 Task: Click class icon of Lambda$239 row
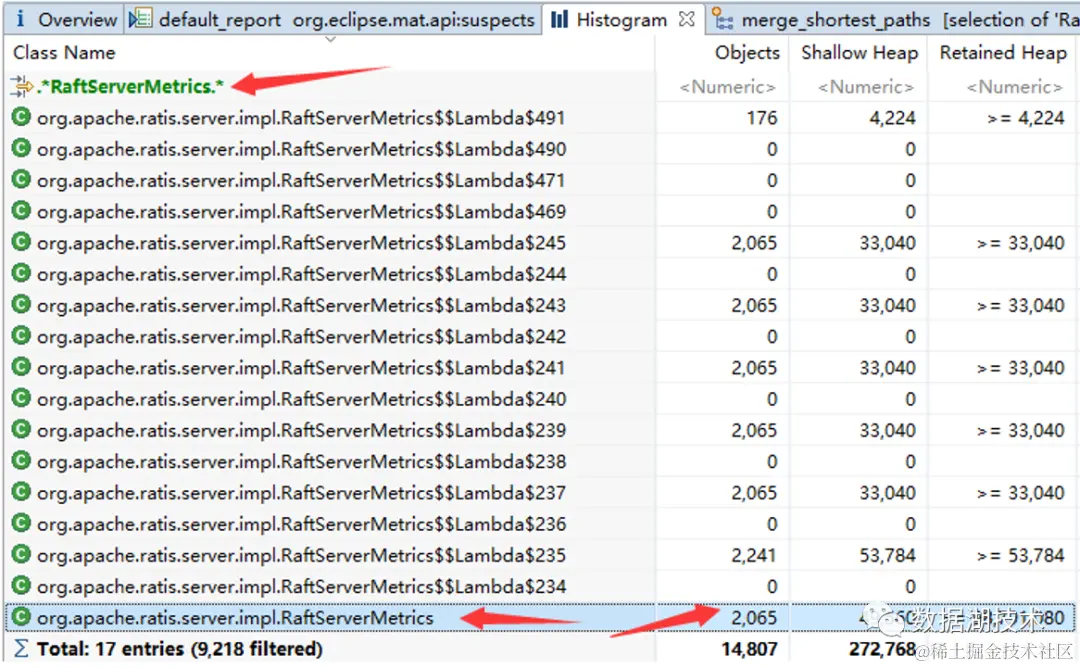21,429
